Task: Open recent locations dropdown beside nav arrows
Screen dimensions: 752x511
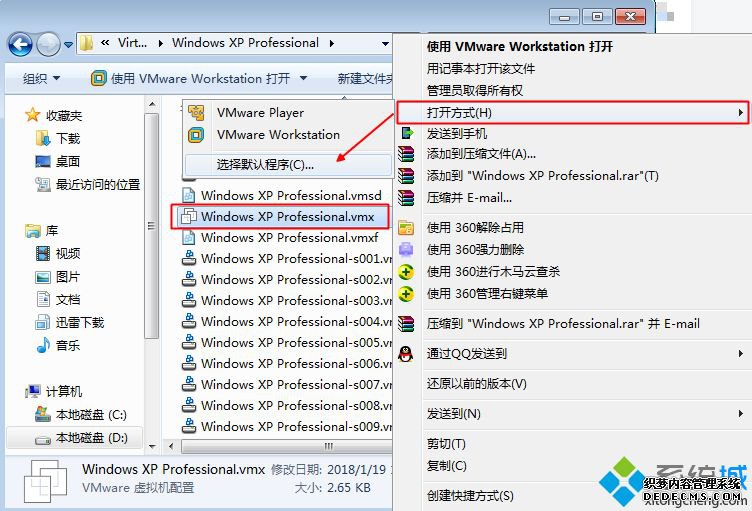Action: (x=69, y=45)
